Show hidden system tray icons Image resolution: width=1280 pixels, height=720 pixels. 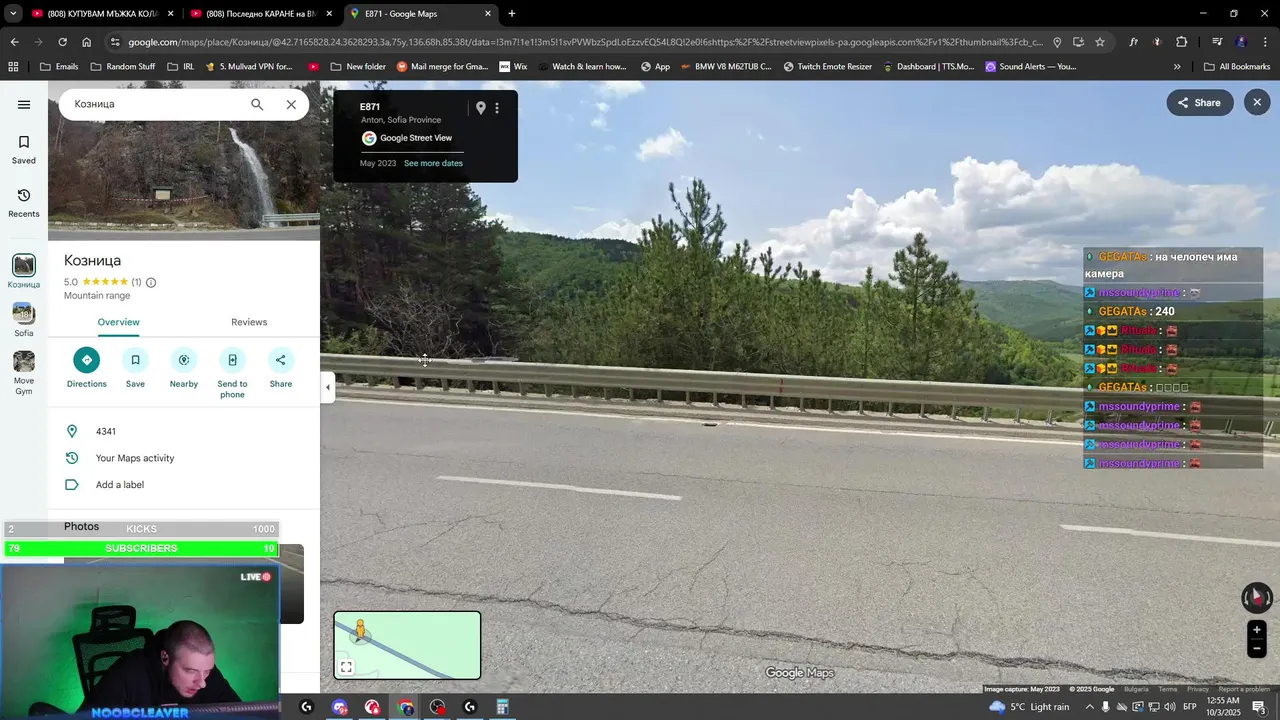[1090, 707]
